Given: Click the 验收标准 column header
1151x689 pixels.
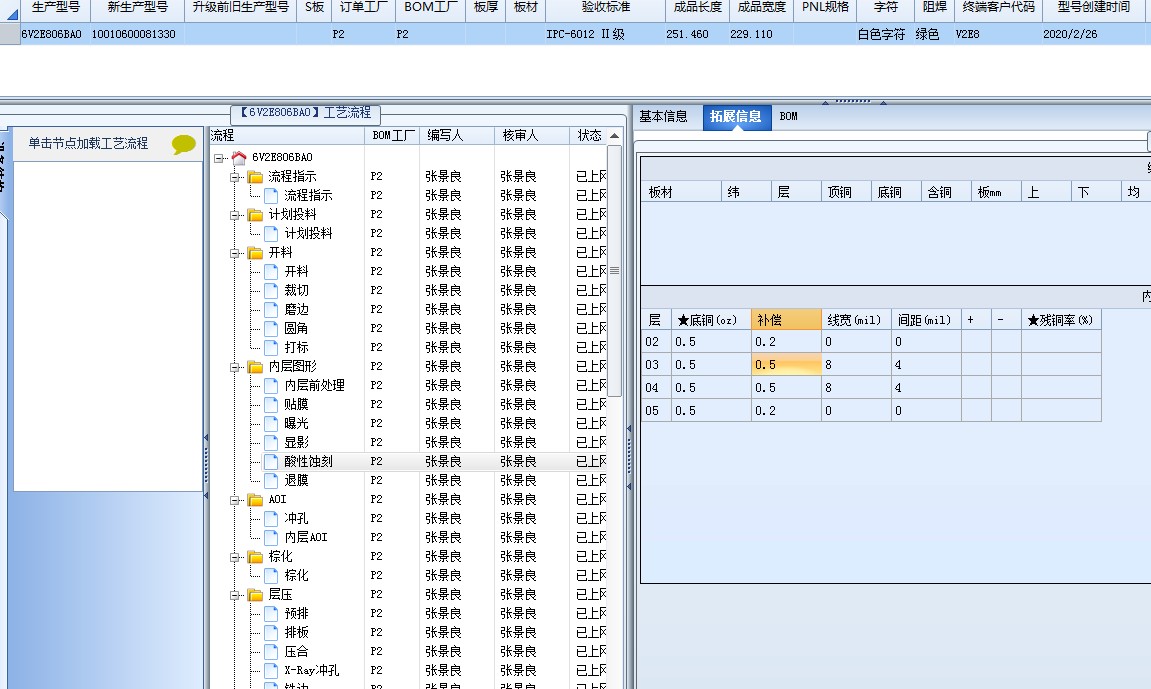Looking at the screenshot, I should click(606, 7).
